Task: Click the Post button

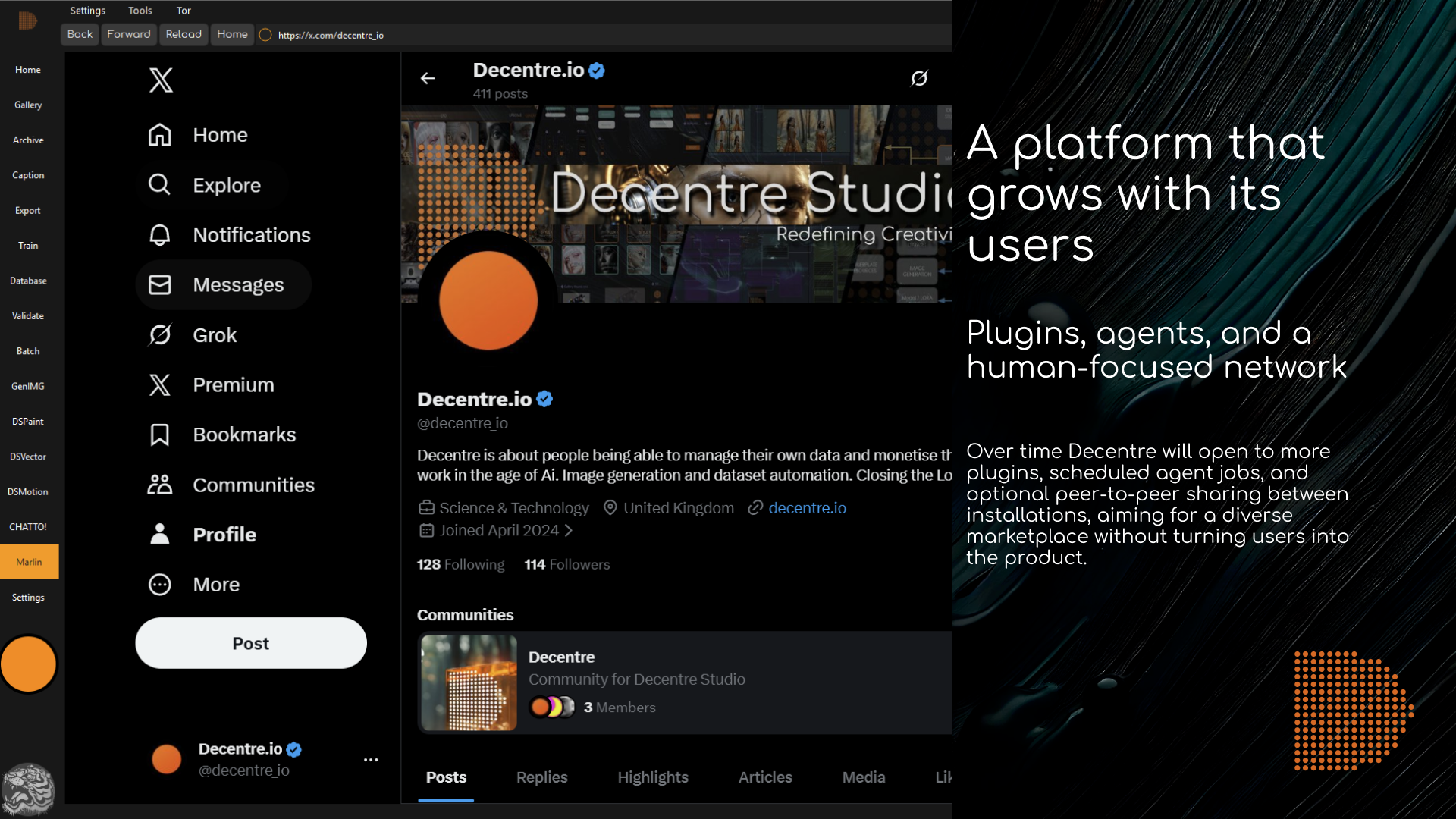Action: 250,642
